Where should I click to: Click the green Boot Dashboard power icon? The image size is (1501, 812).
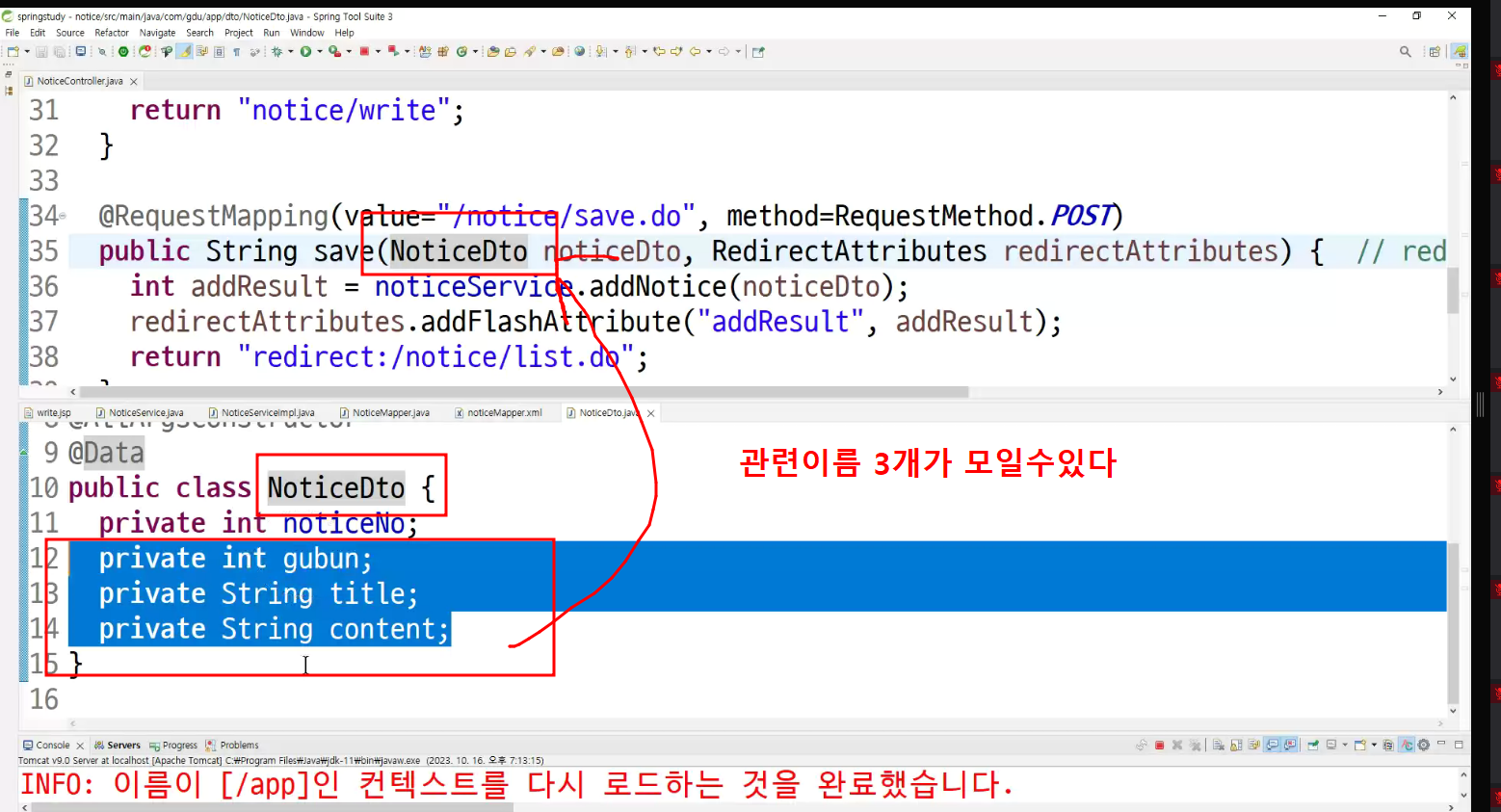(x=123, y=52)
